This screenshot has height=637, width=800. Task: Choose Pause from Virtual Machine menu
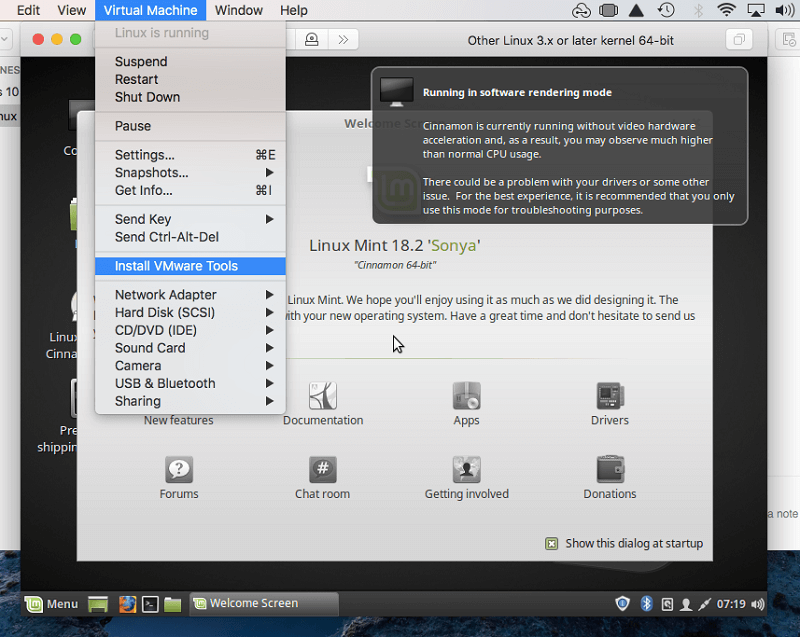[190, 126]
